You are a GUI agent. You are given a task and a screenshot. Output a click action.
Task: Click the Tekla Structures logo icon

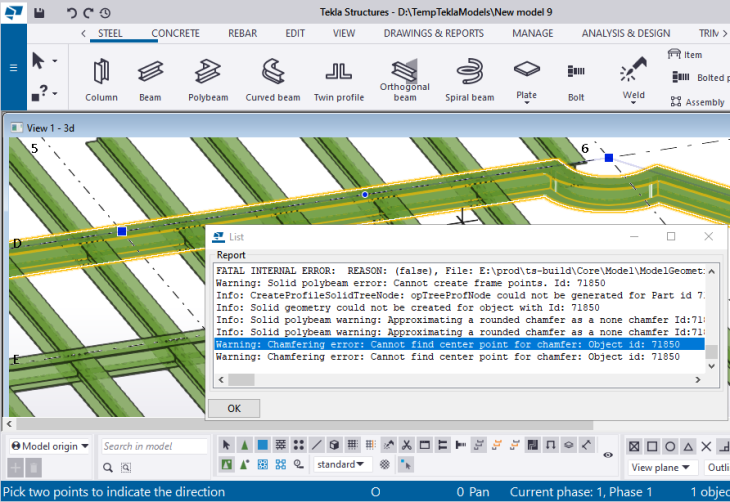click(13, 12)
